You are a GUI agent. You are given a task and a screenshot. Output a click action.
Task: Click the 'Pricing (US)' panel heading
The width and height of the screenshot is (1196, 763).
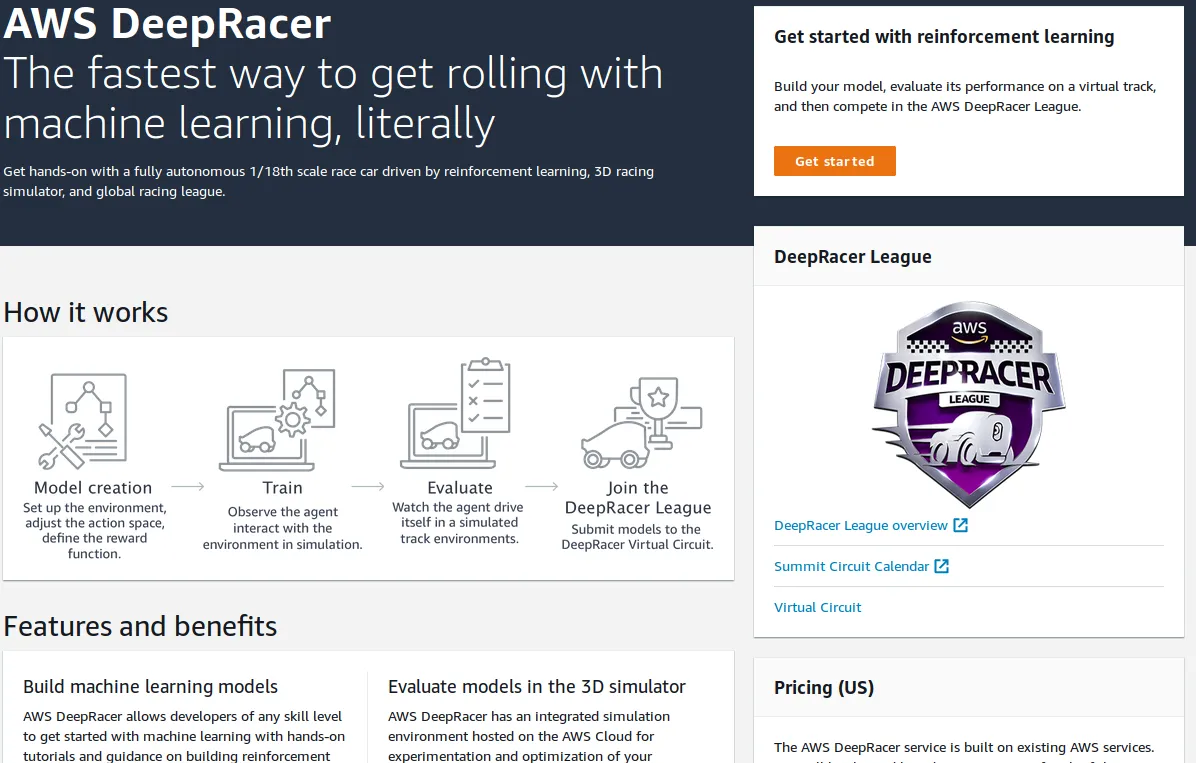pyautogui.click(x=824, y=687)
